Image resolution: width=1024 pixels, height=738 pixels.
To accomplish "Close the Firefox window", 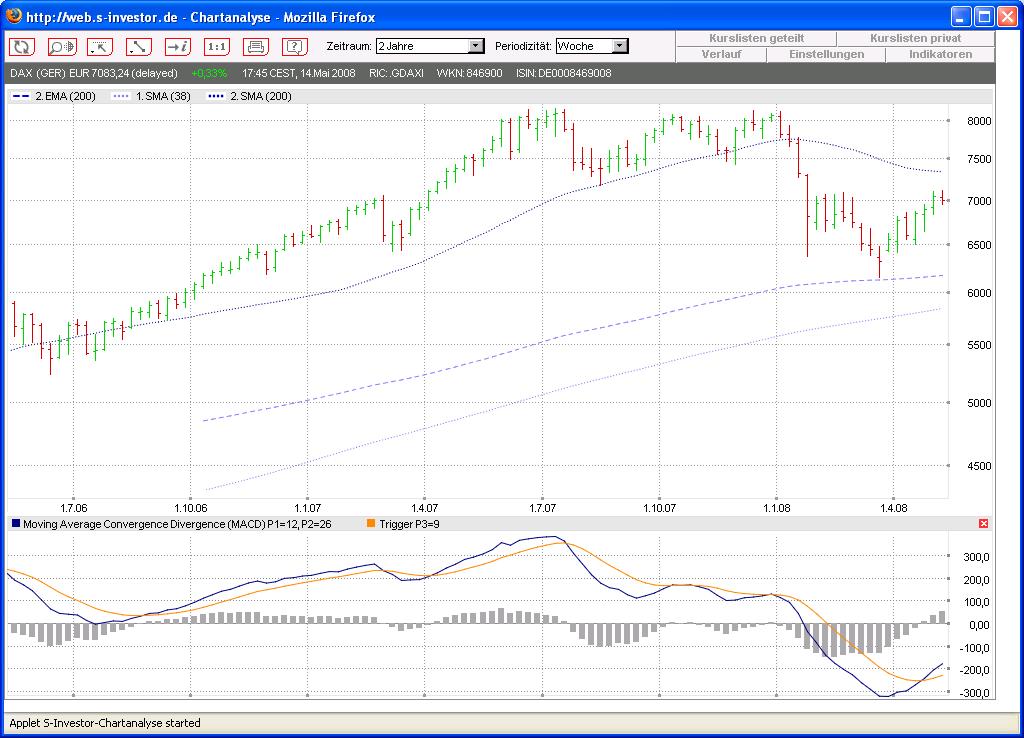I will [1008, 17].
